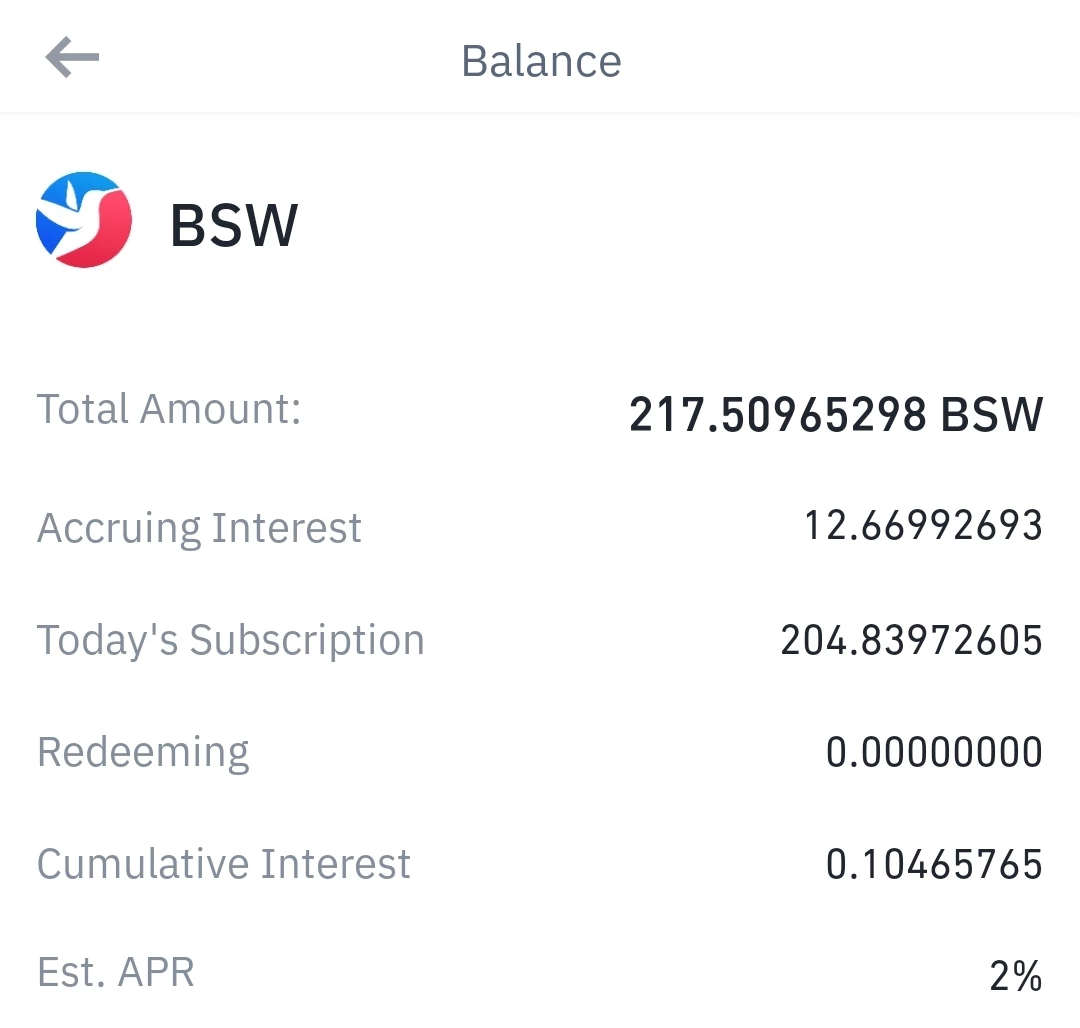Select the Accruing Interest row

(x=540, y=528)
